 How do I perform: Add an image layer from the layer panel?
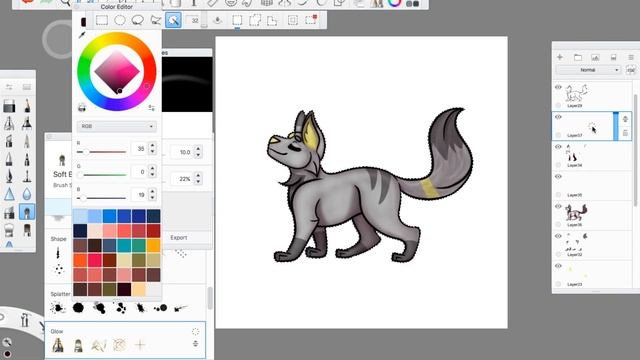point(596,57)
